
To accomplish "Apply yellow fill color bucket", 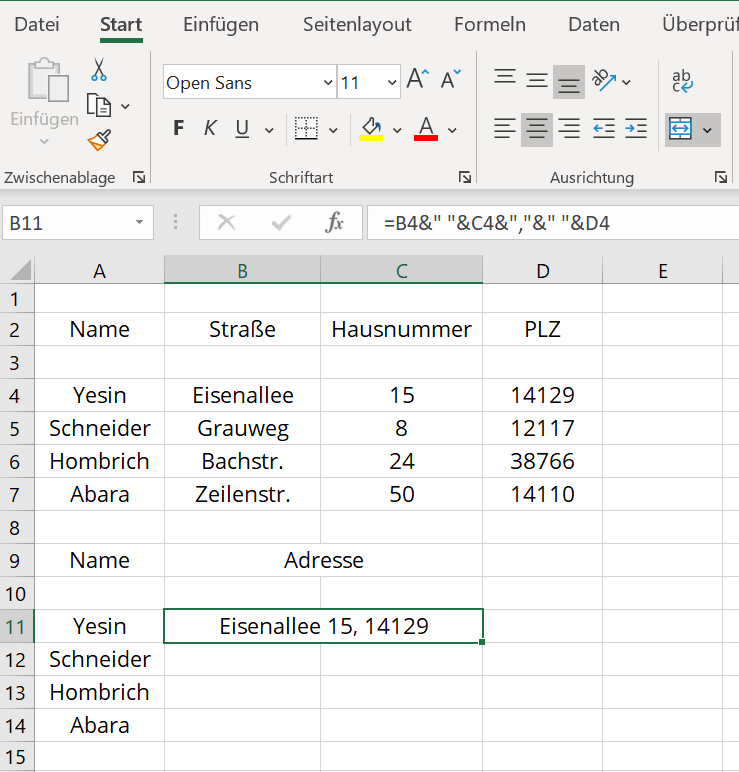I will tap(371, 129).
